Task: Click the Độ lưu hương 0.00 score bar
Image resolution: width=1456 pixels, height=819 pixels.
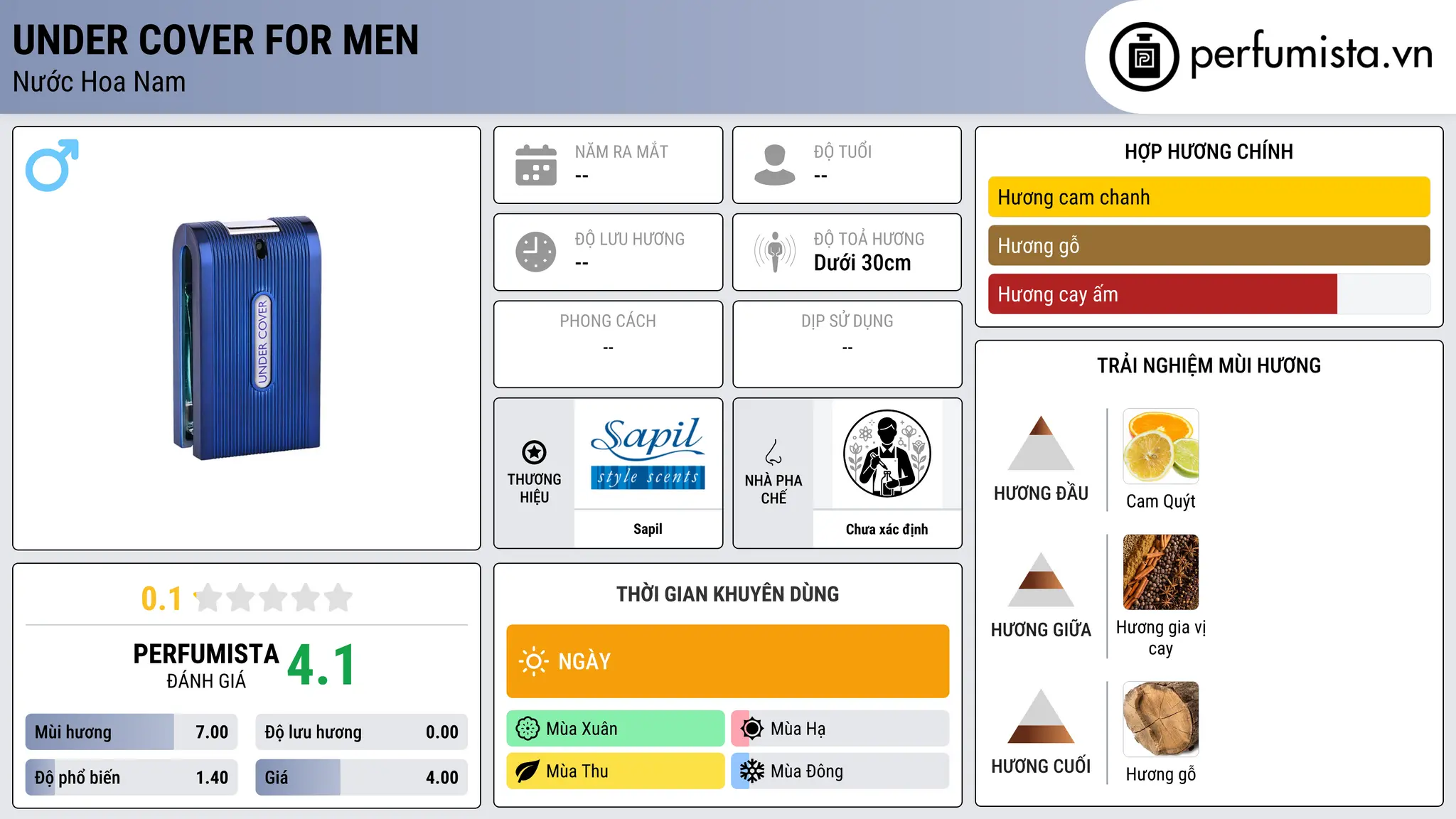Action: click(361, 732)
